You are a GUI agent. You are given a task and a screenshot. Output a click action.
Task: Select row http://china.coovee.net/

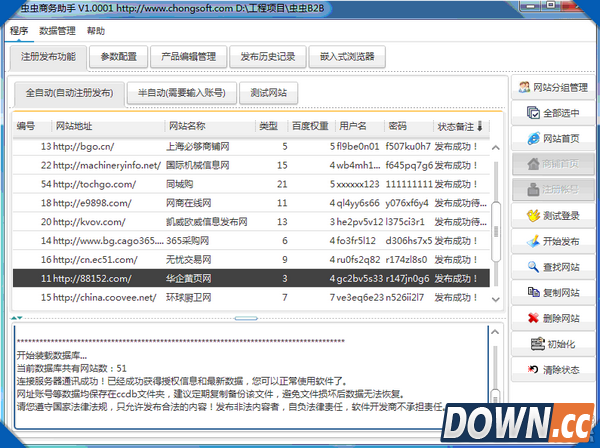[251, 297]
